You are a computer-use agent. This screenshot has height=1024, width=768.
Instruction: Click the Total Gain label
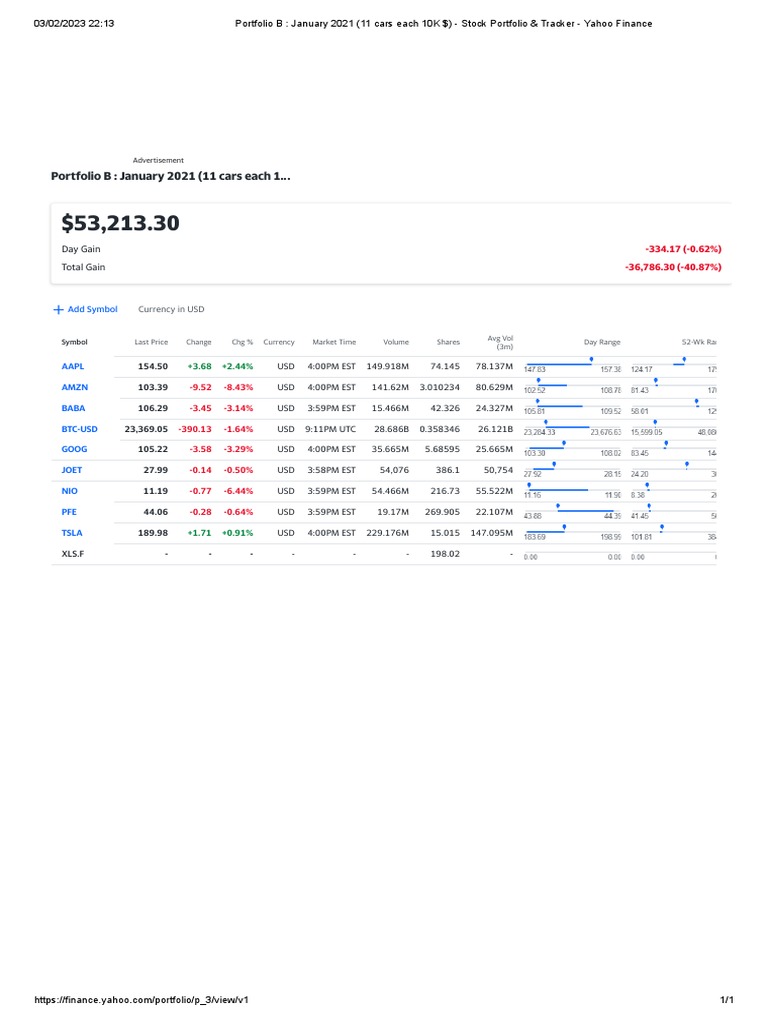point(83,267)
